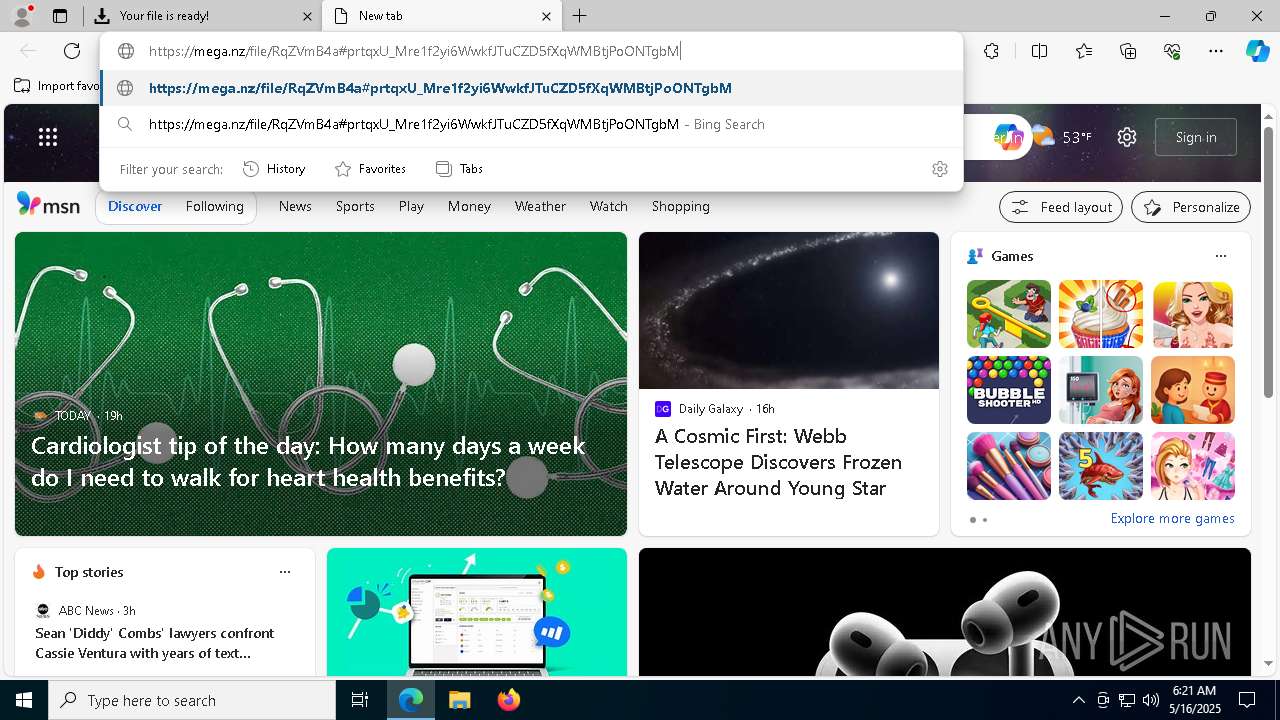Filter address suggestions by Favorites
This screenshot has height=720, width=1280.
[370, 169]
